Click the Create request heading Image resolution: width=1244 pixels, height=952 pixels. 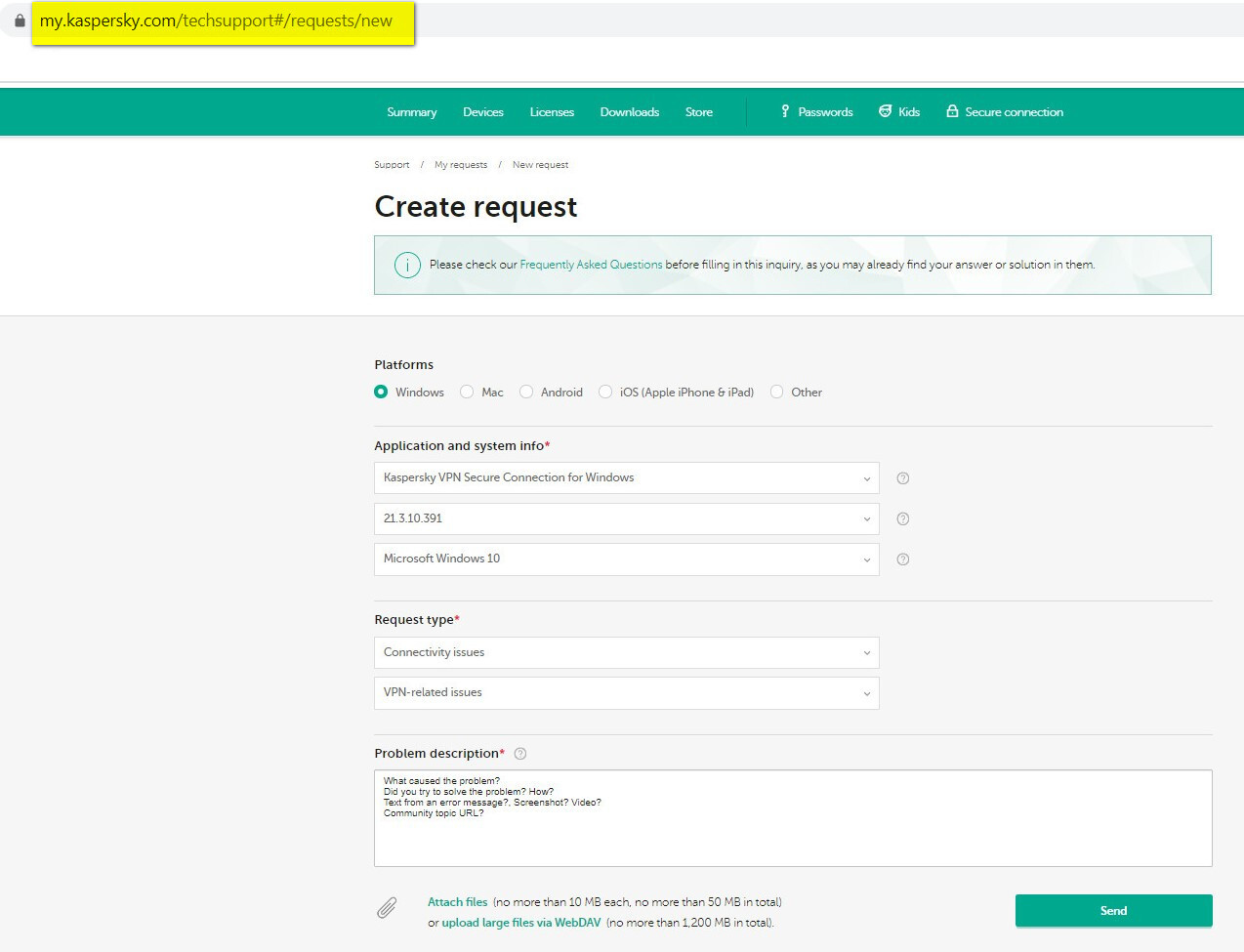476,207
